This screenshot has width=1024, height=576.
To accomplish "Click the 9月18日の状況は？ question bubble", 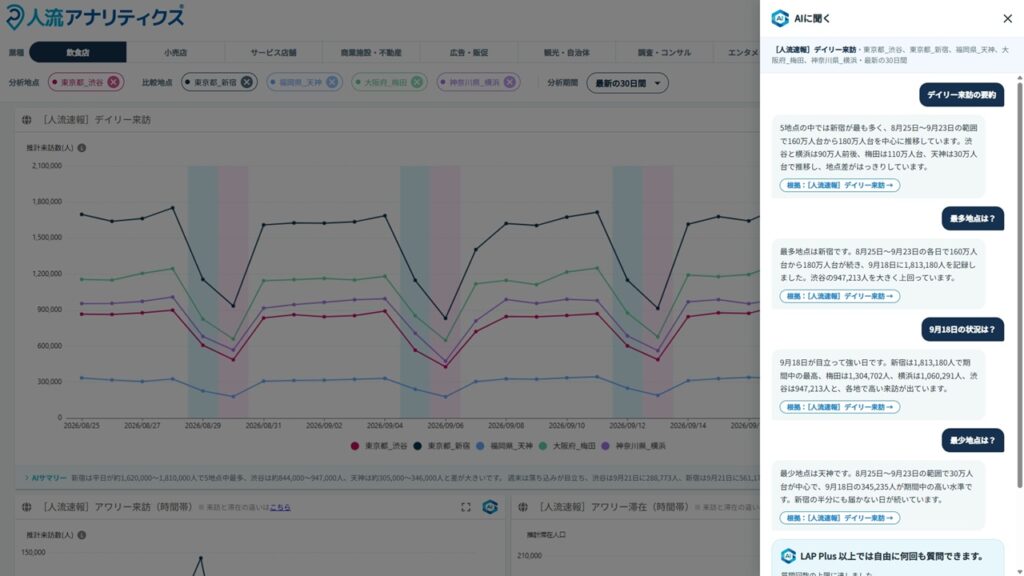I will click(x=962, y=330).
